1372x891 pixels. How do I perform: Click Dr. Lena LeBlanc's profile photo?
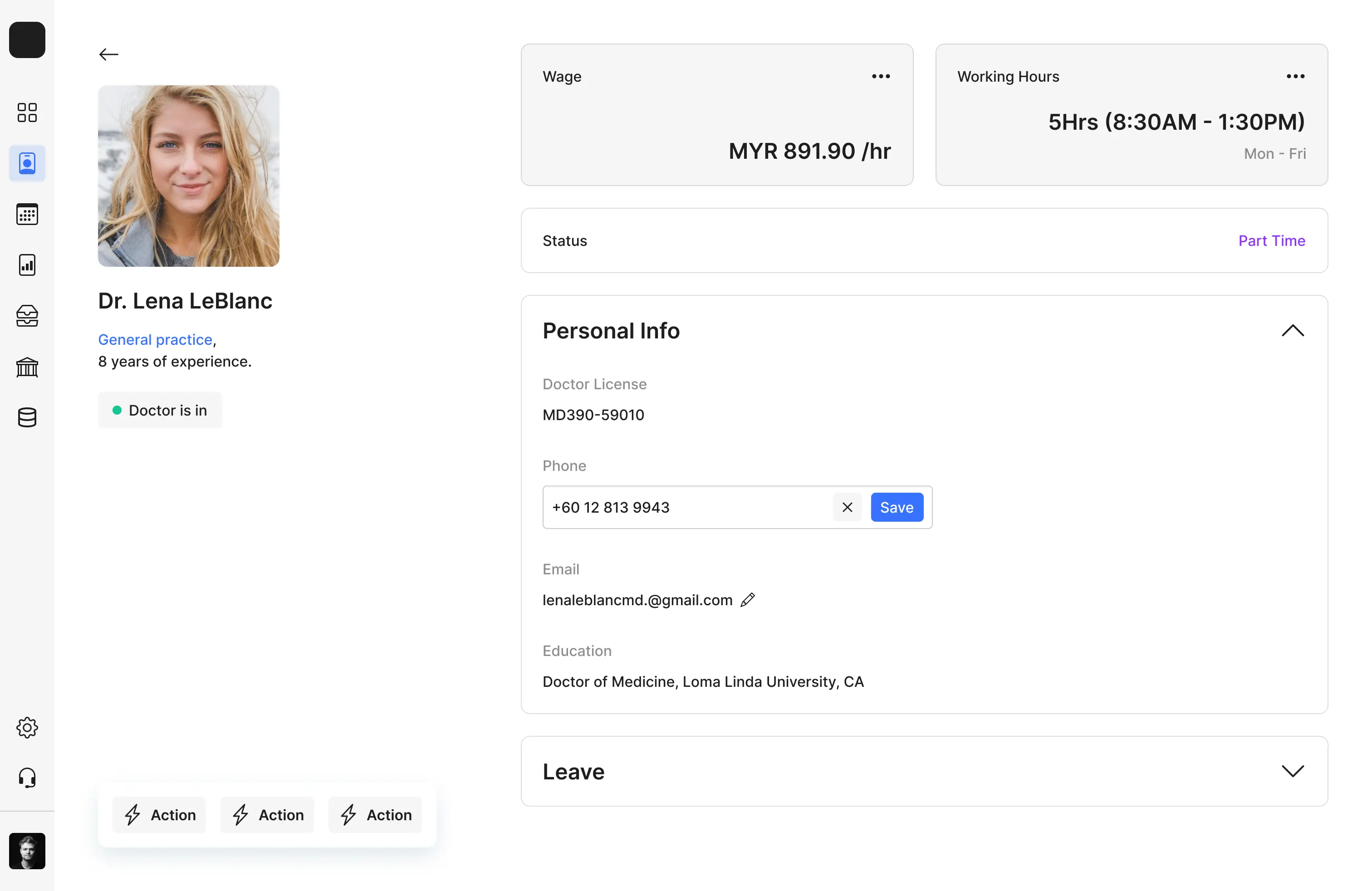point(188,176)
